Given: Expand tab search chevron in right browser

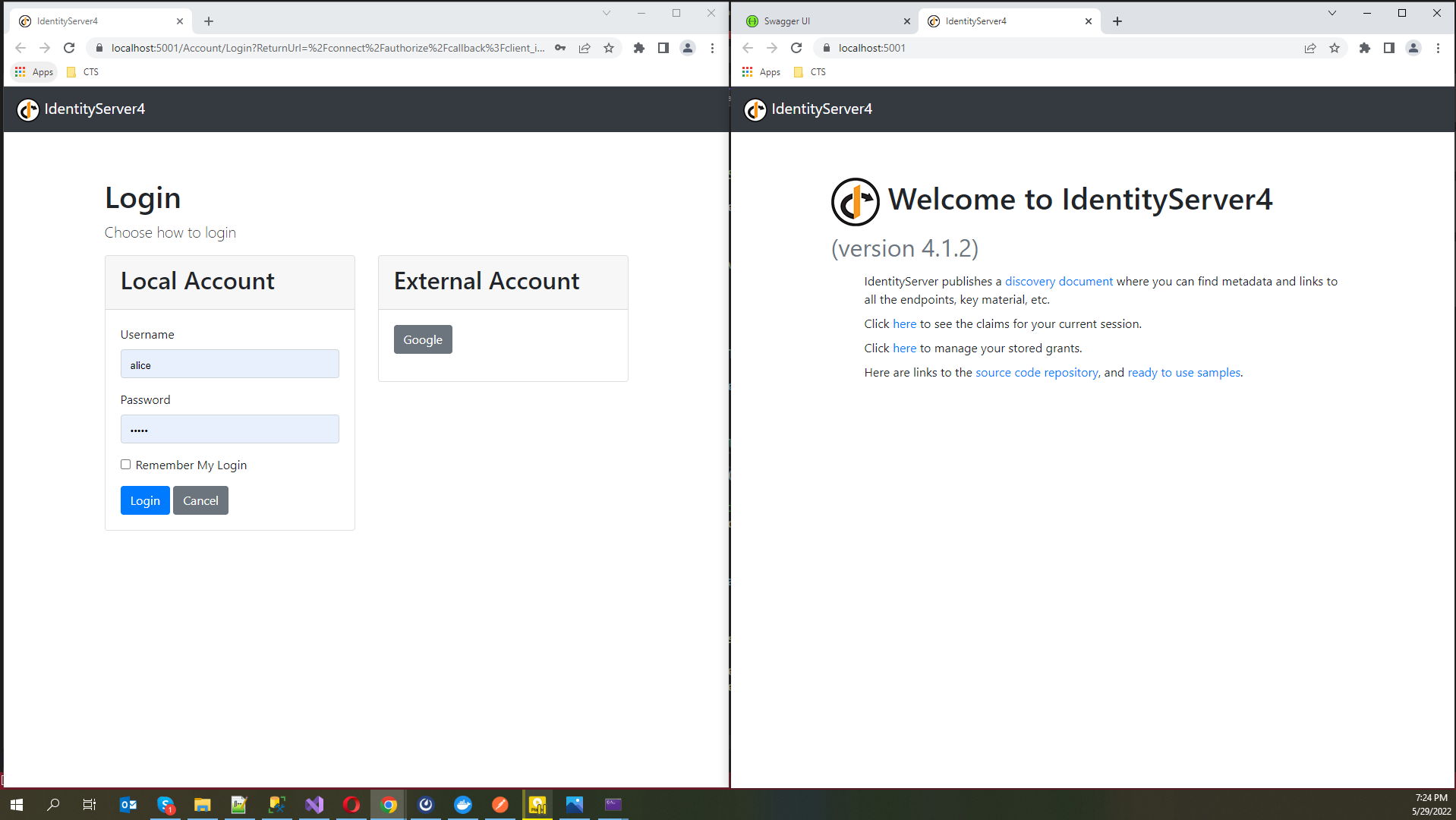Looking at the screenshot, I should click(x=1332, y=13).
